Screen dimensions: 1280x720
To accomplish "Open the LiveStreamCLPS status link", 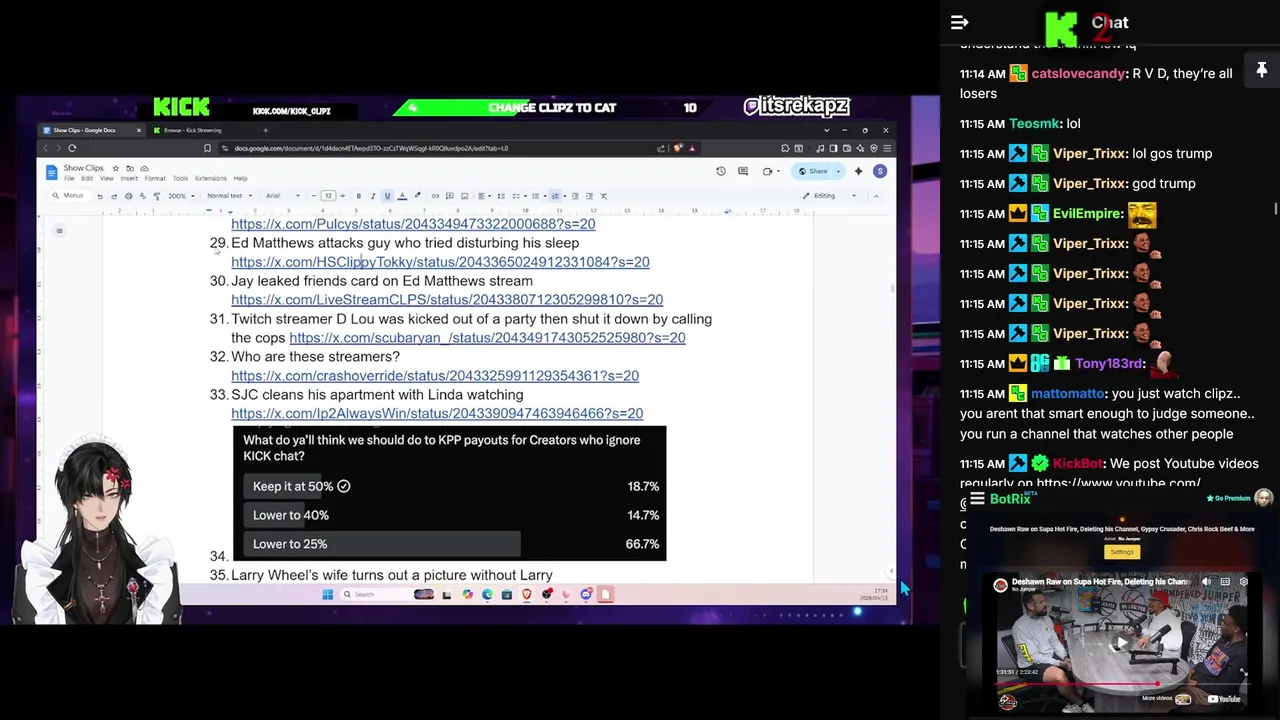I will point(447,300).
